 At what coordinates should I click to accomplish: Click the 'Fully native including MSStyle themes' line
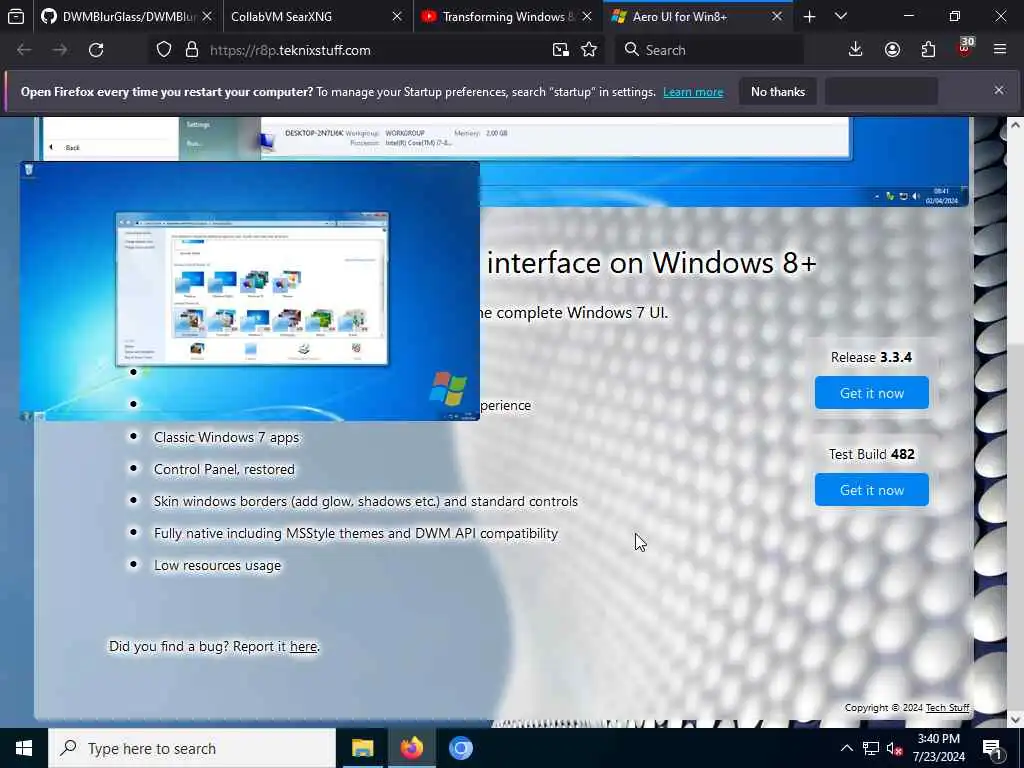[x=356, y=534]
